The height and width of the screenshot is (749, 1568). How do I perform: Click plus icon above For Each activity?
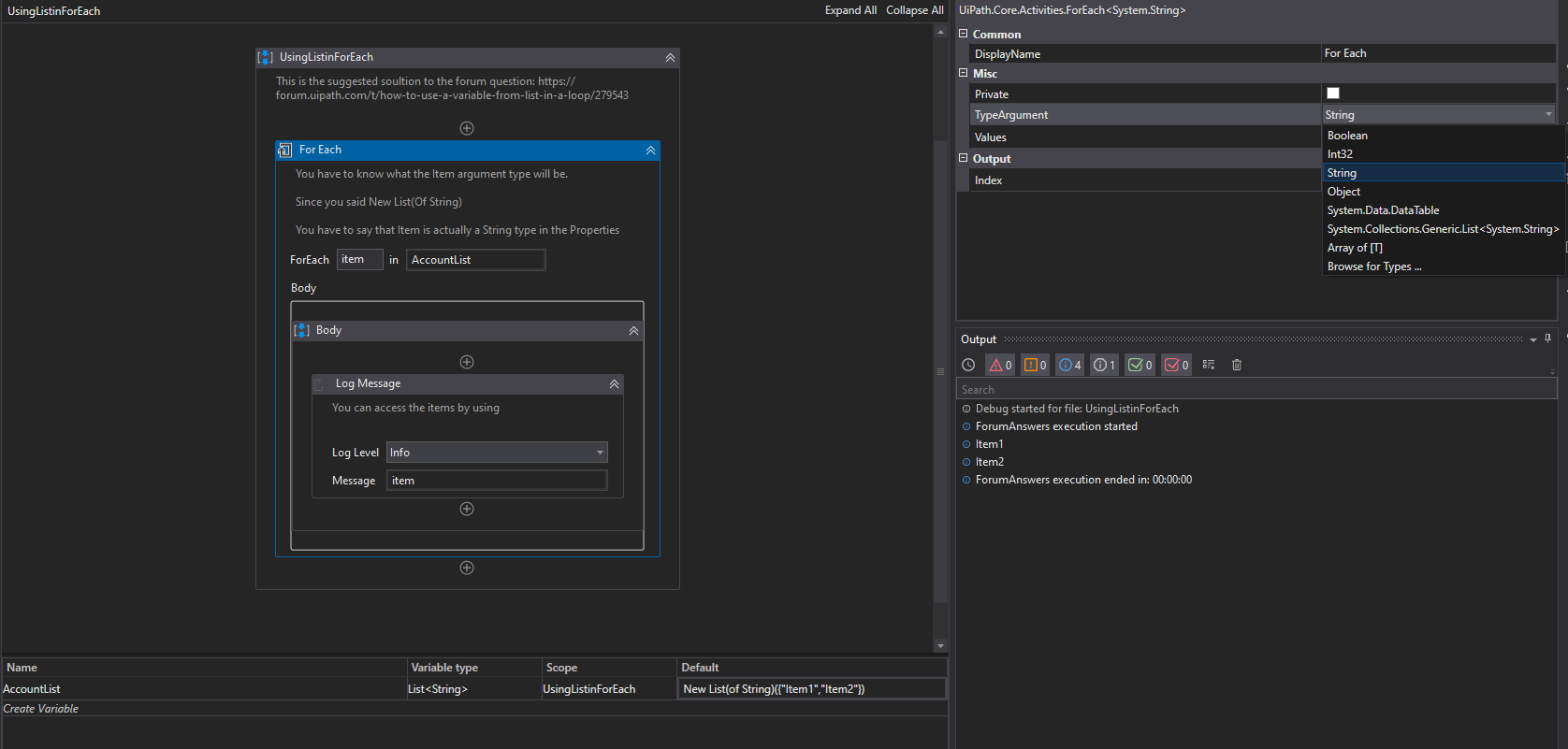click(467, 128)
